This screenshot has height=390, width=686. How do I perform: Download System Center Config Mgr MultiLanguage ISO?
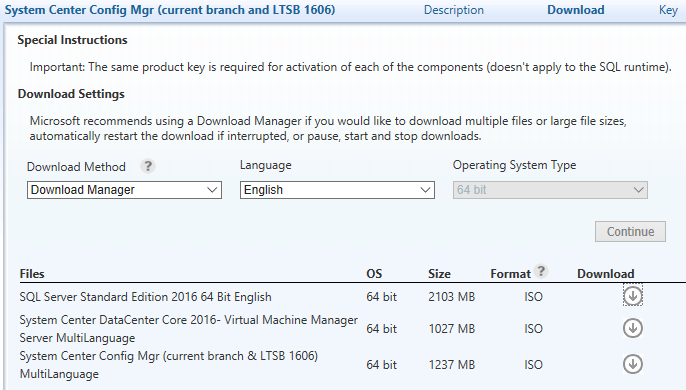(633, 364)
